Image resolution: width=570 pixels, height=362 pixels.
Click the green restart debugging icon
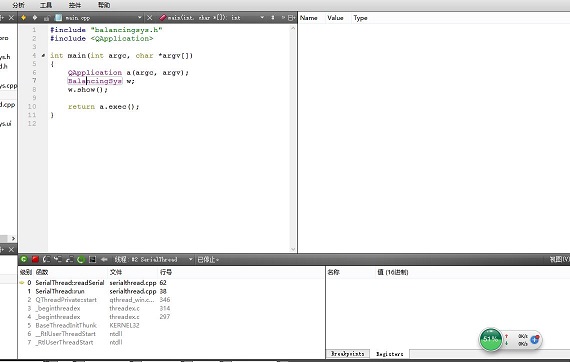point(81,260)
